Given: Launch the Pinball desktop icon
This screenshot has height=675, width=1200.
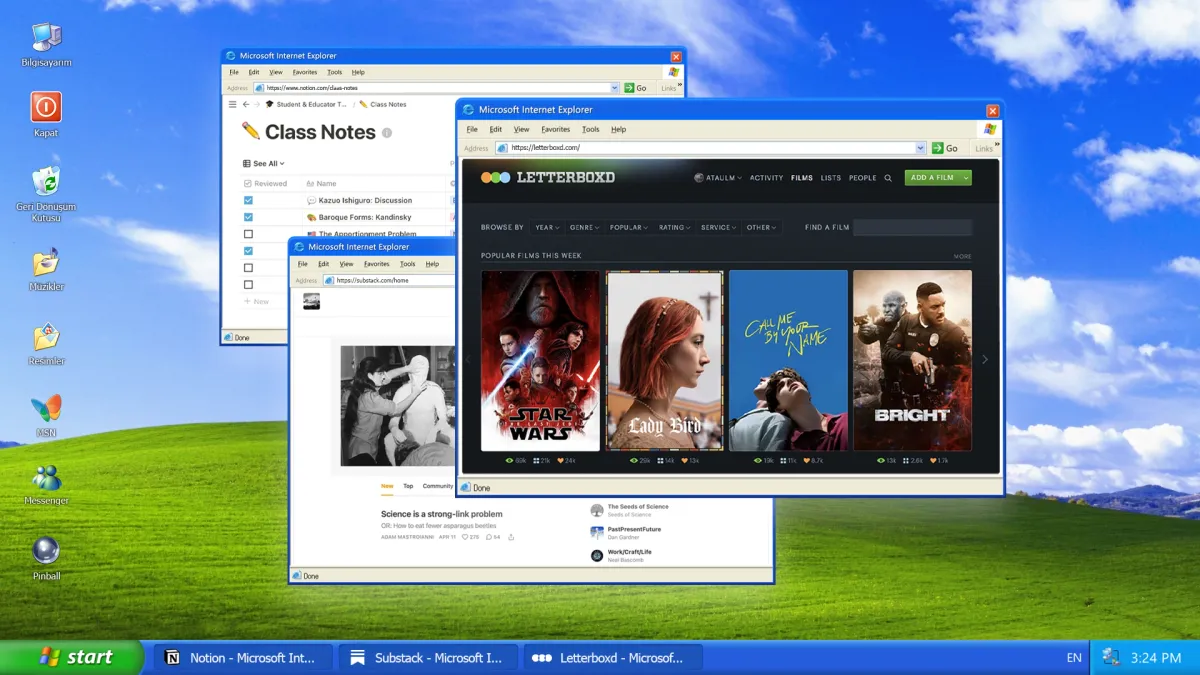Looking at the screenshot, I should (x=46, y=550).
